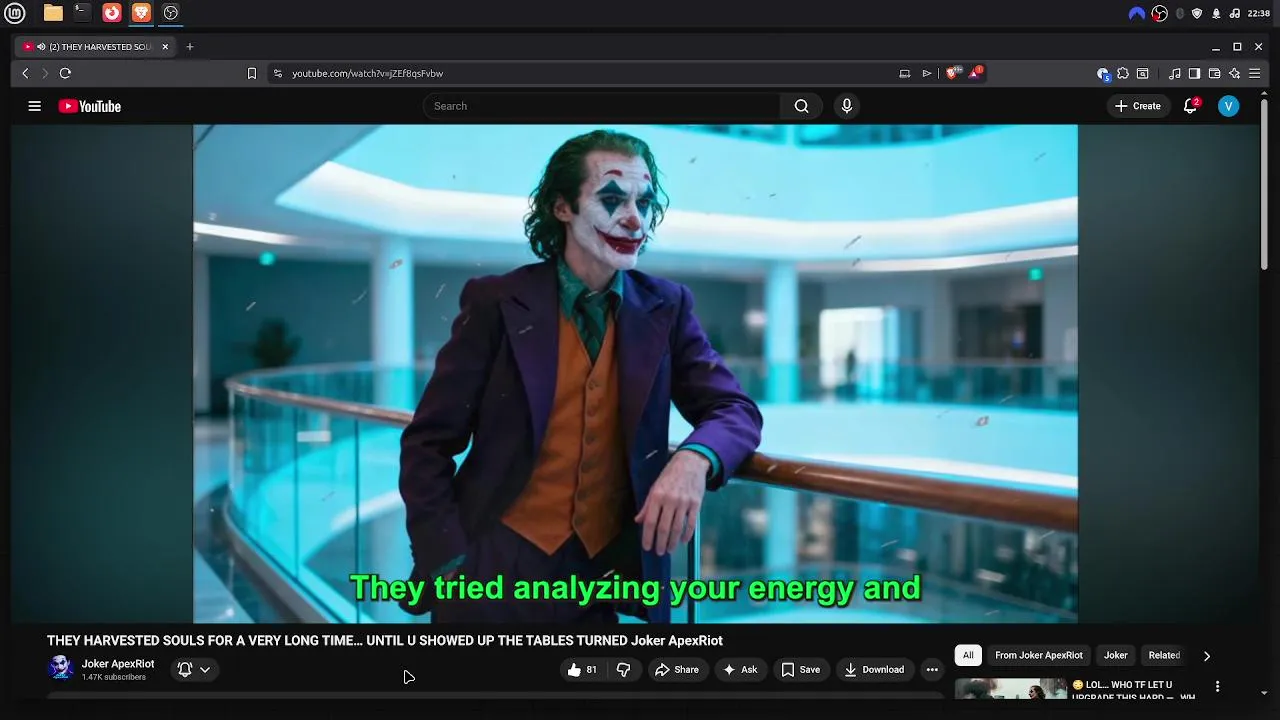Open Brave Rewards triangle icon
The width and height of the screenshot is (1280, 720).
(x=976, y=73)
